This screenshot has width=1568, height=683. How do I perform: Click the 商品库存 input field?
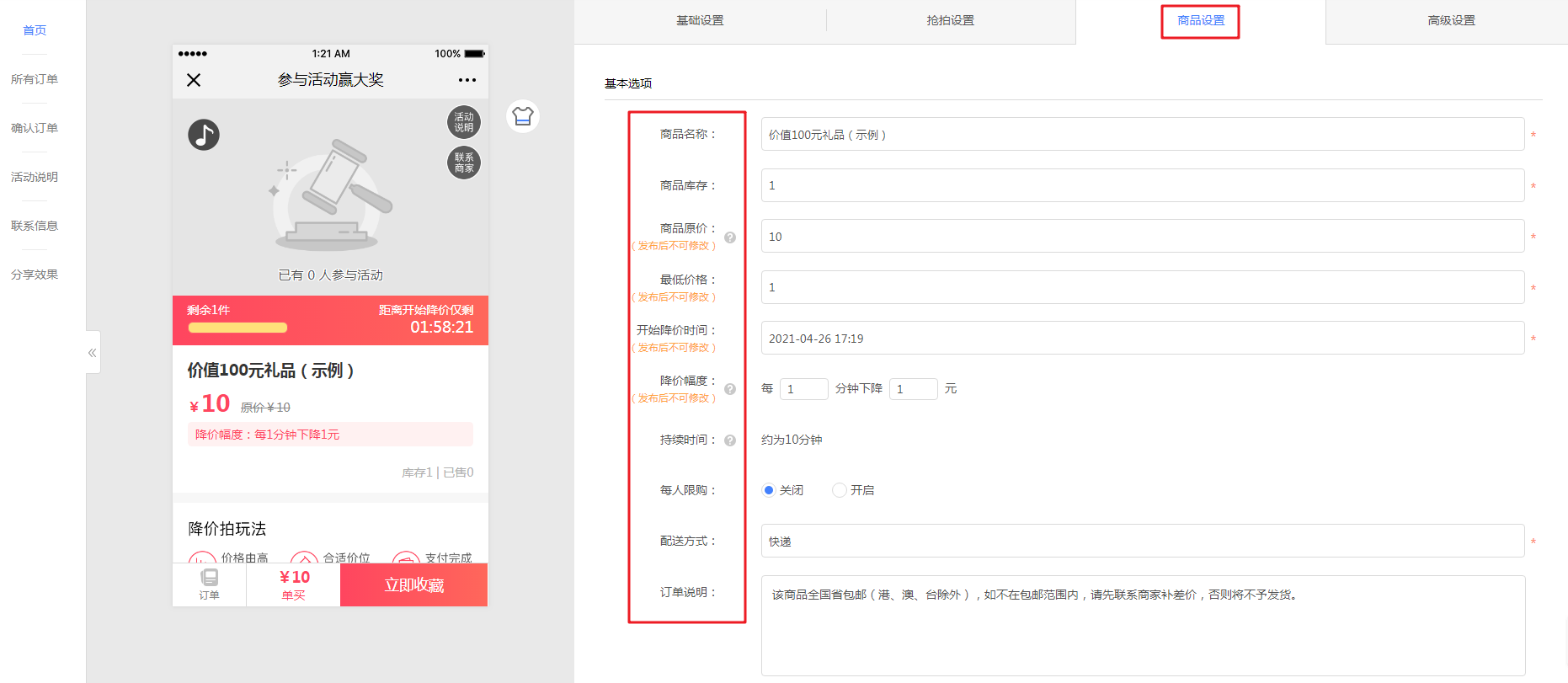click(1143, 185)
